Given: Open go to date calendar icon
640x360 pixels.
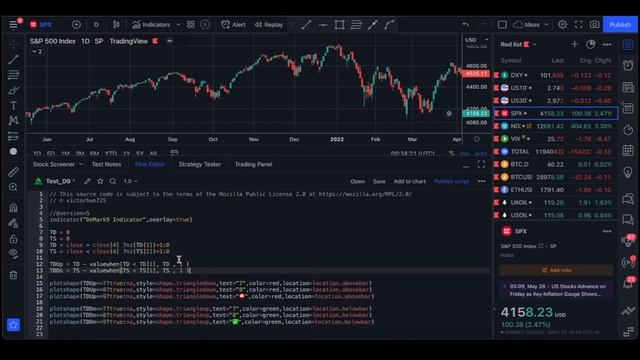Looking at the screenshot, I should click(x=174, y=153).
